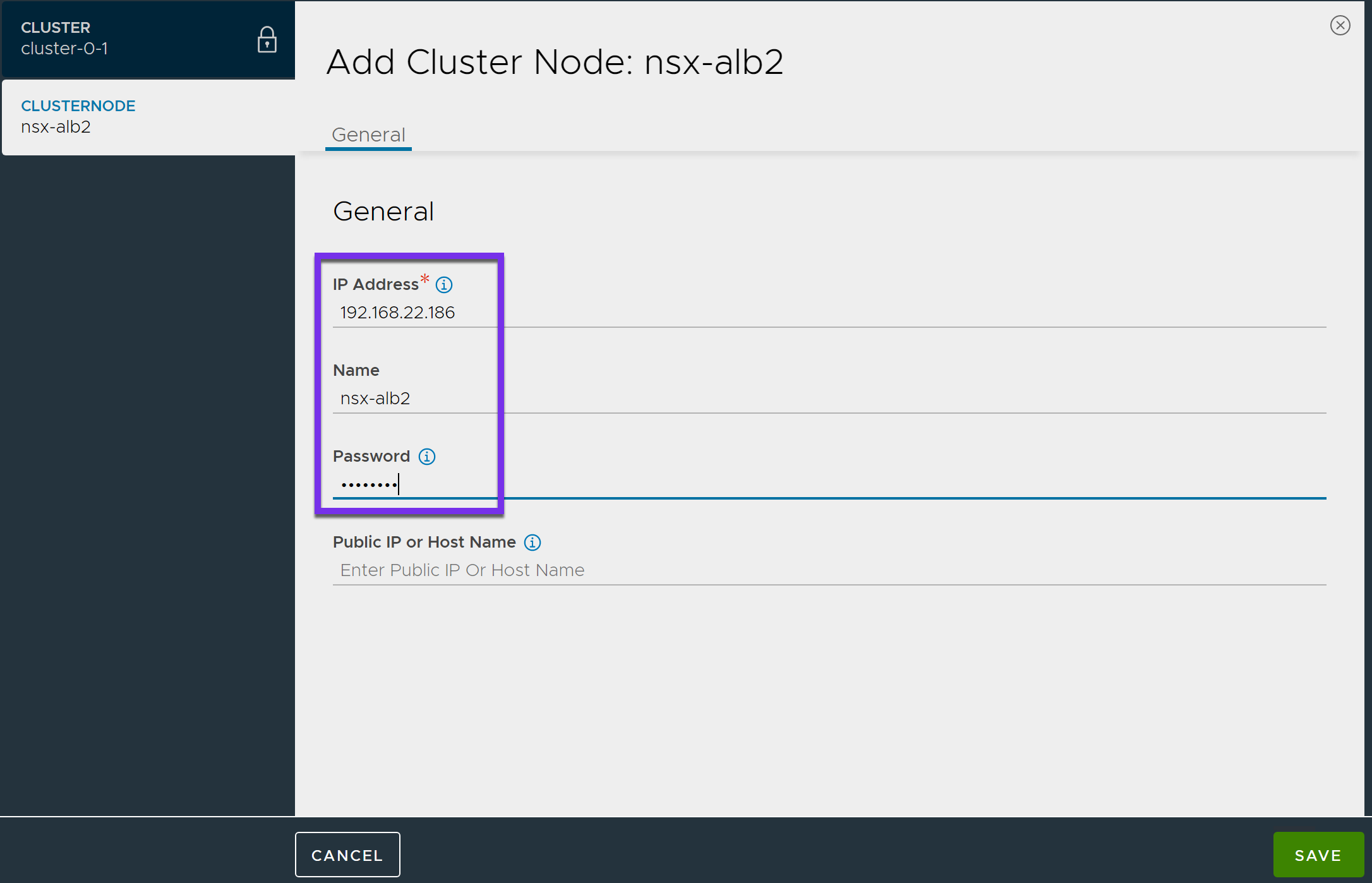The image size is (1372, 883).
Task: Click into the IP Address field
Action: [x=821, y=313]
